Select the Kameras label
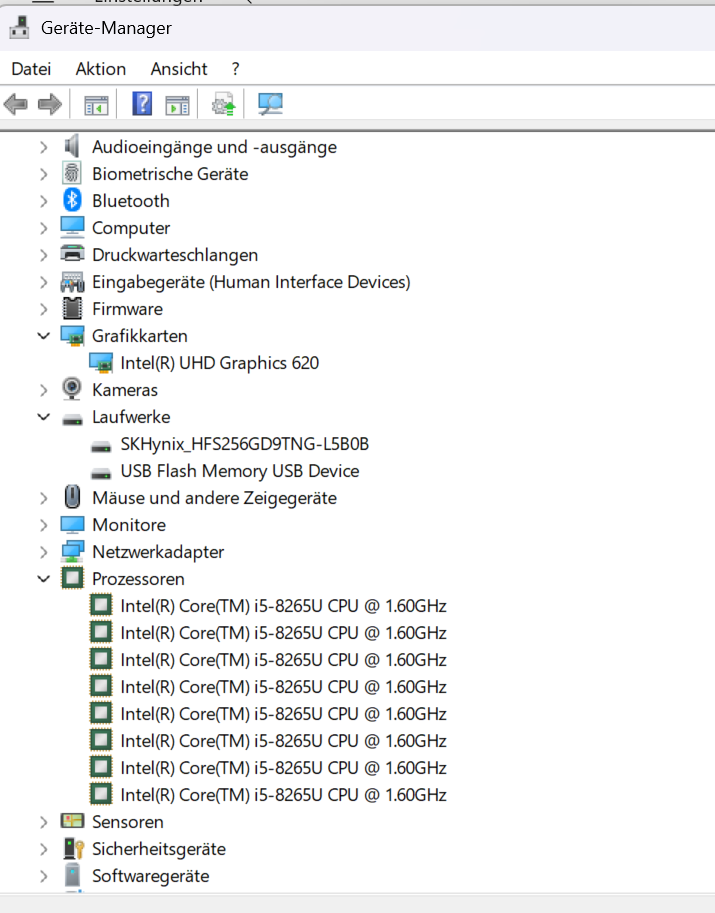 pyautogui.click(x=125, y=390)
